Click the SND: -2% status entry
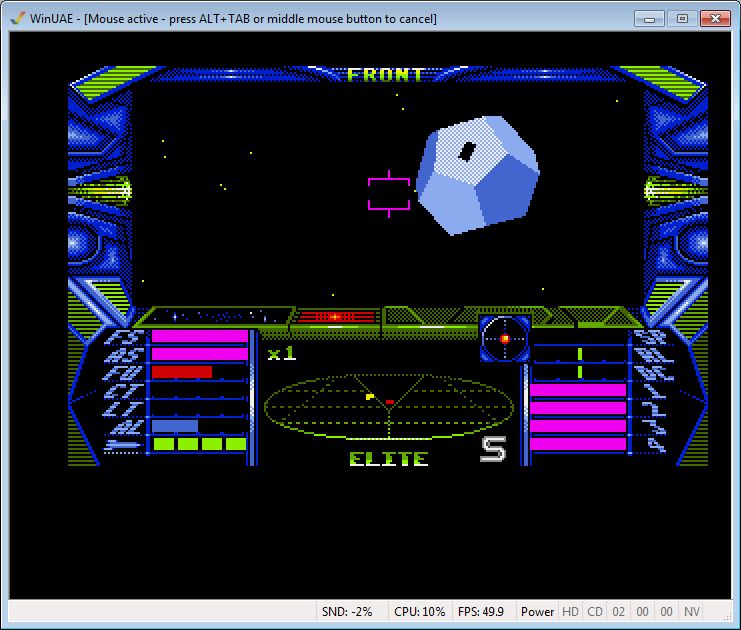Screen dimensions: 741x630 (347, 612)
